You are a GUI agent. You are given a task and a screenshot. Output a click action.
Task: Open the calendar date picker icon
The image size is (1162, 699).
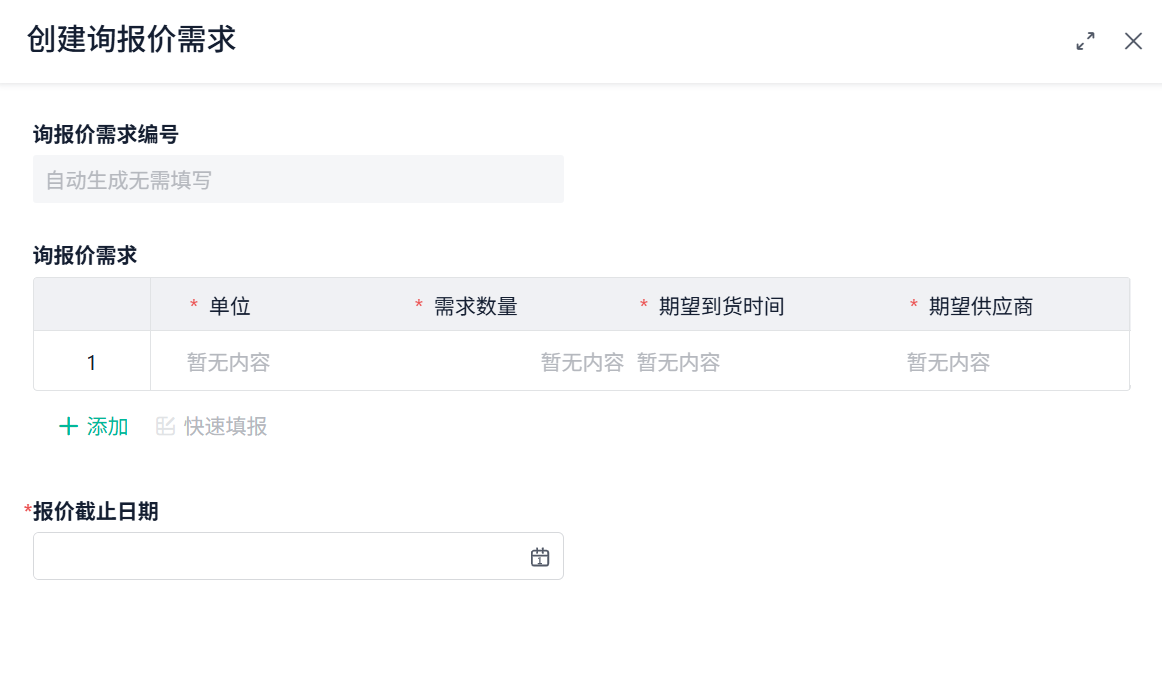(540, 557)
